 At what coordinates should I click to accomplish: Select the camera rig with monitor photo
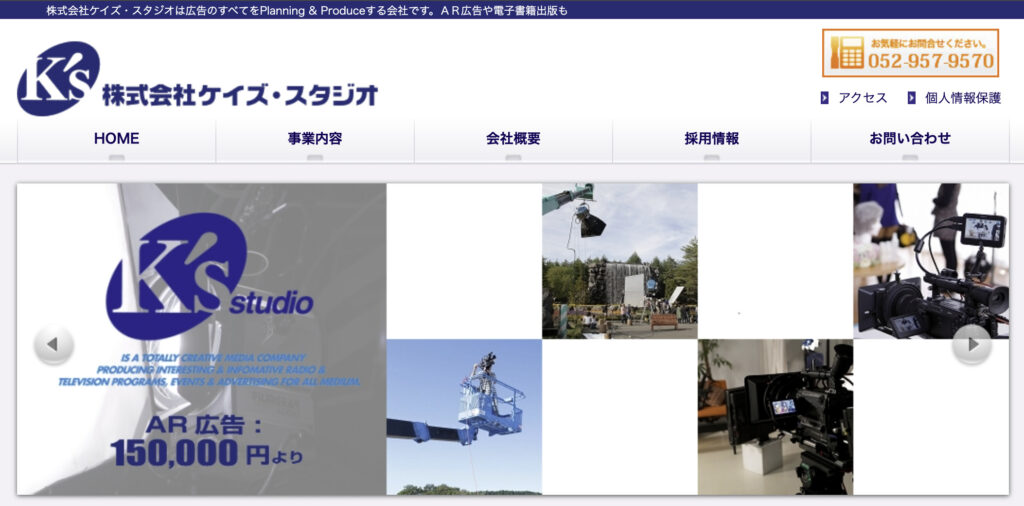pos(931,260)
